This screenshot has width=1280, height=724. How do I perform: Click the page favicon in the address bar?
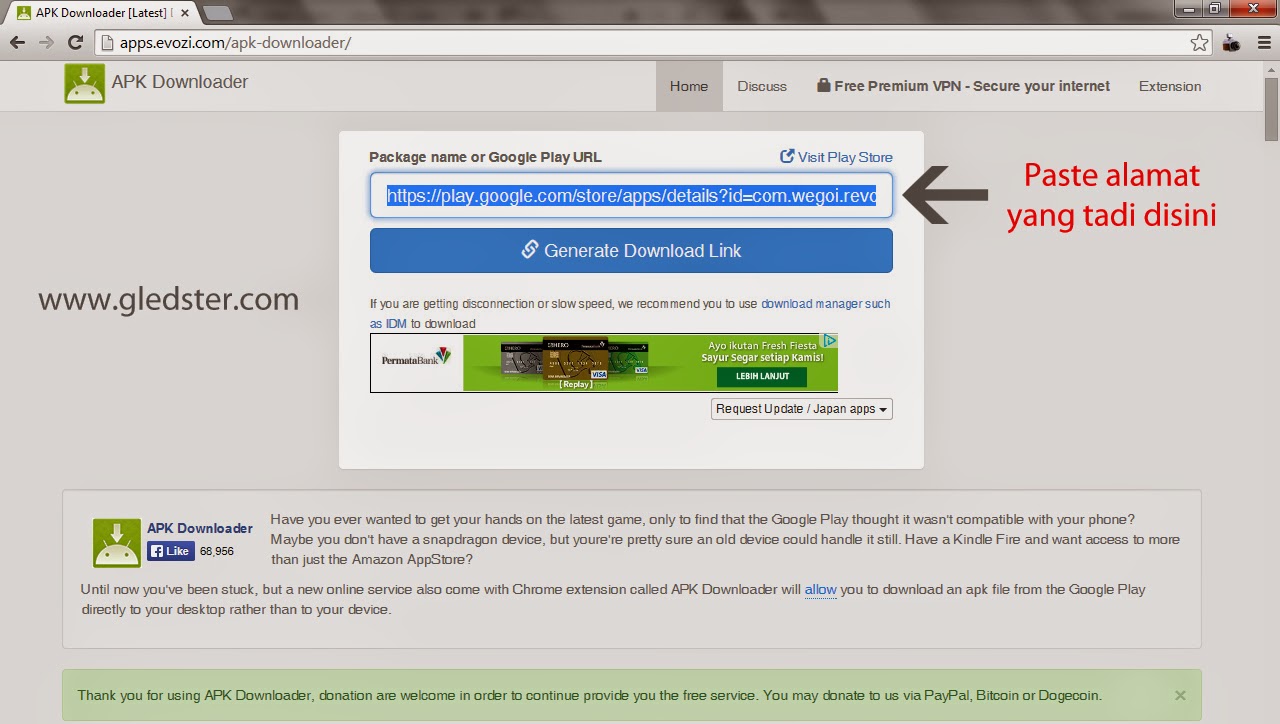tap(108, 43)
